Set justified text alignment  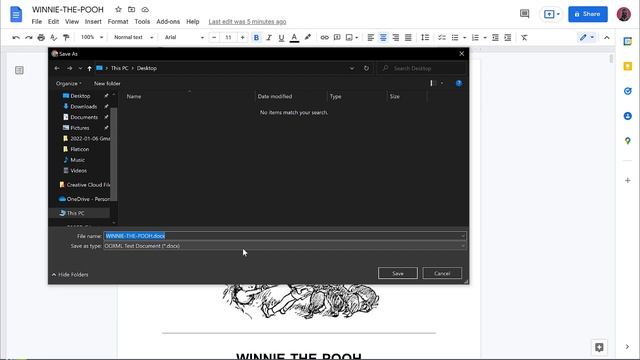(x=408, y=38)
